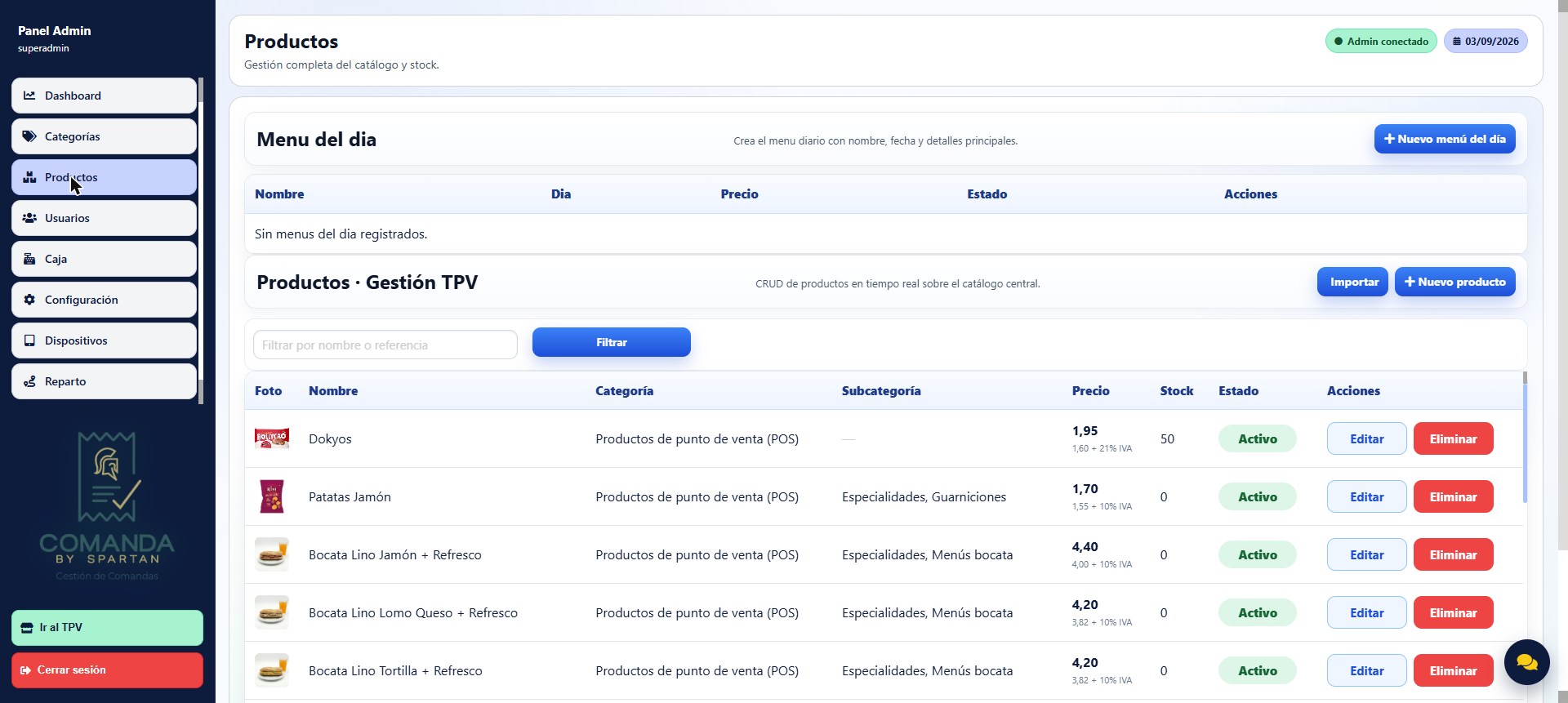Open the chat bubble widget
Image resolution: width=1568 pixels, height=703 pixels.
coord(1526,661)
